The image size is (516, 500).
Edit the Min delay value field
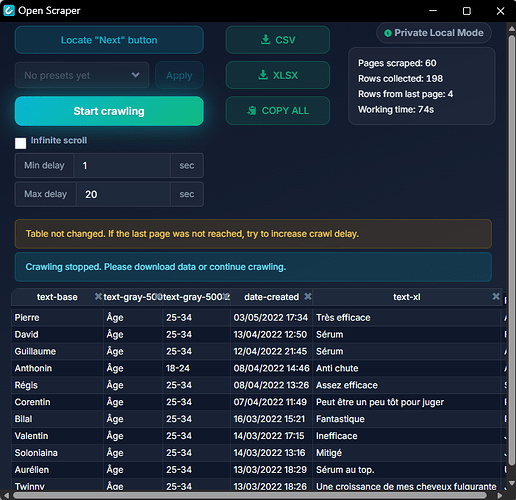[122, 165]
